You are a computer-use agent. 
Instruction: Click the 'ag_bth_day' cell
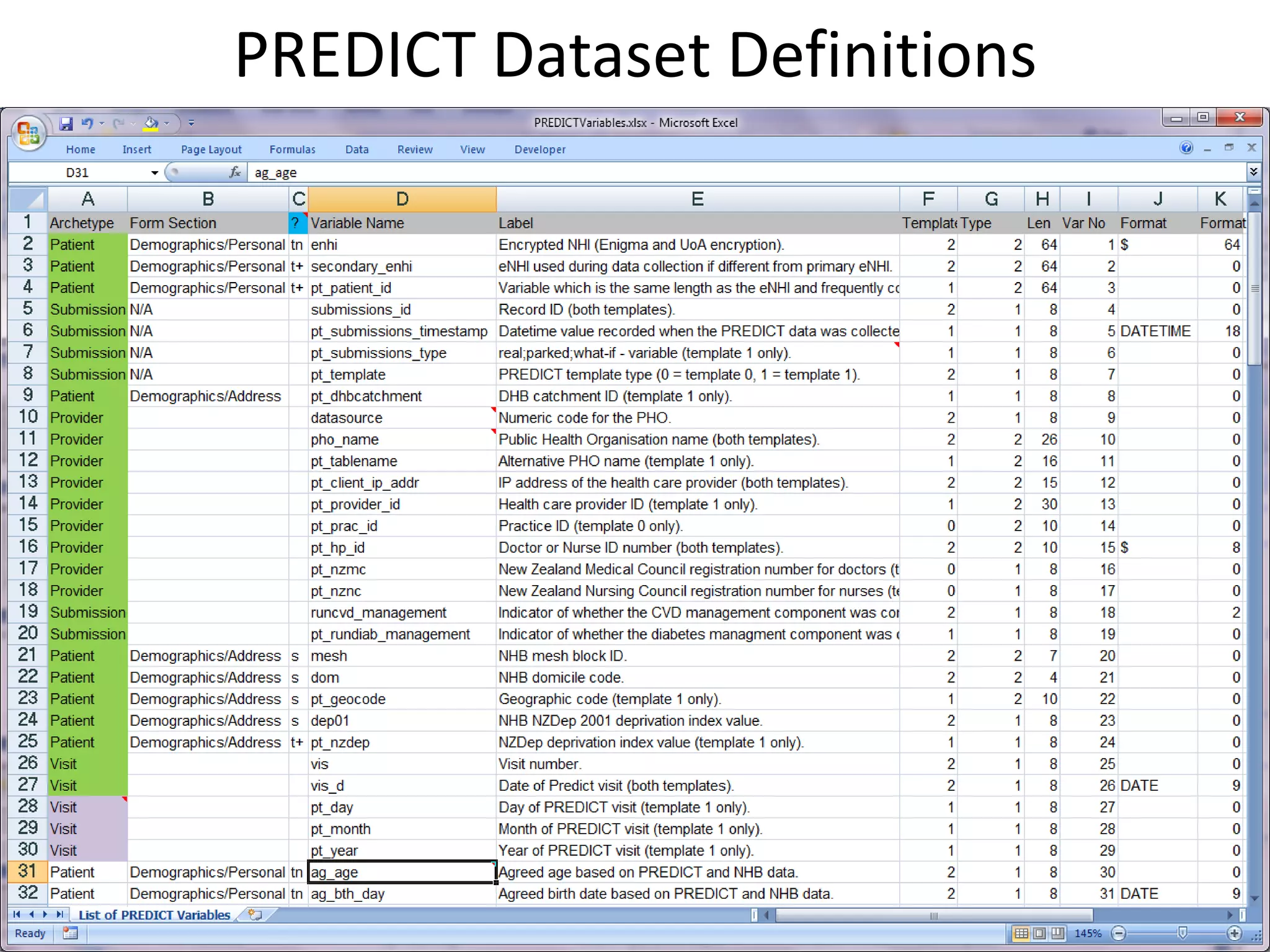(402, 894)
